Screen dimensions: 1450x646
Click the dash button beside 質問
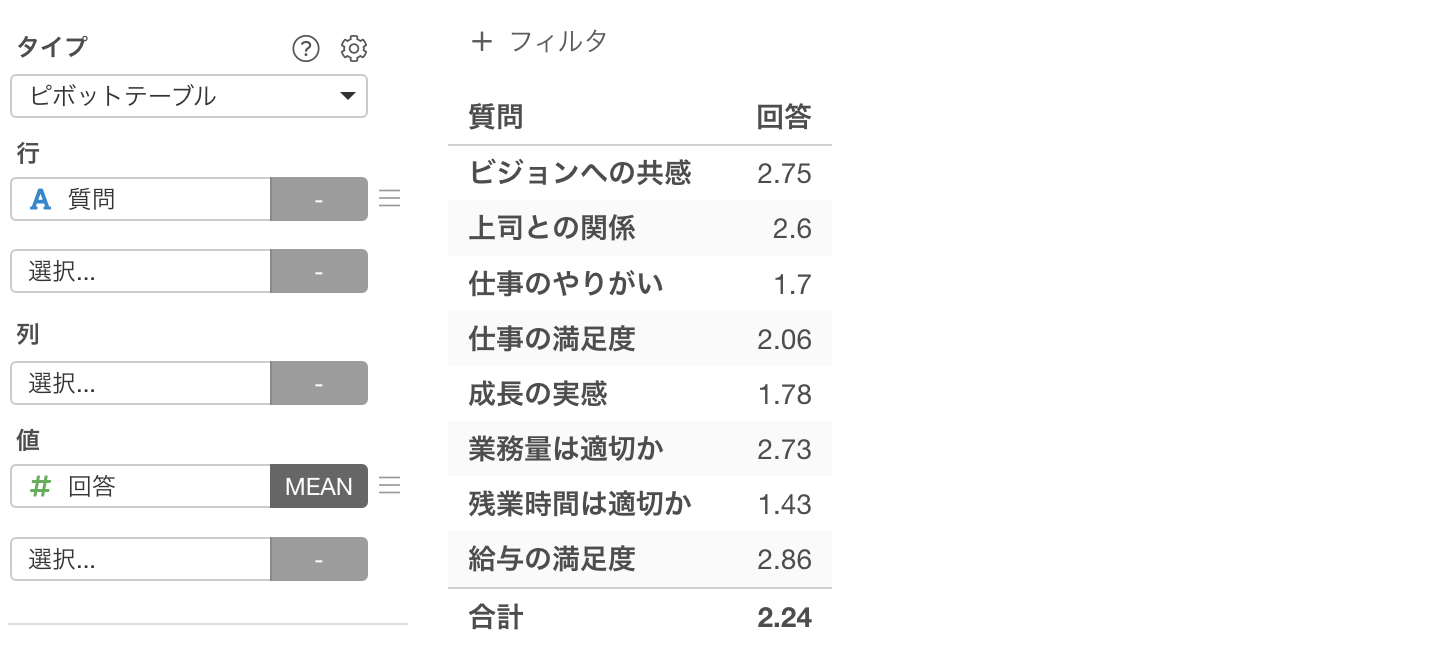click(319, 199)
